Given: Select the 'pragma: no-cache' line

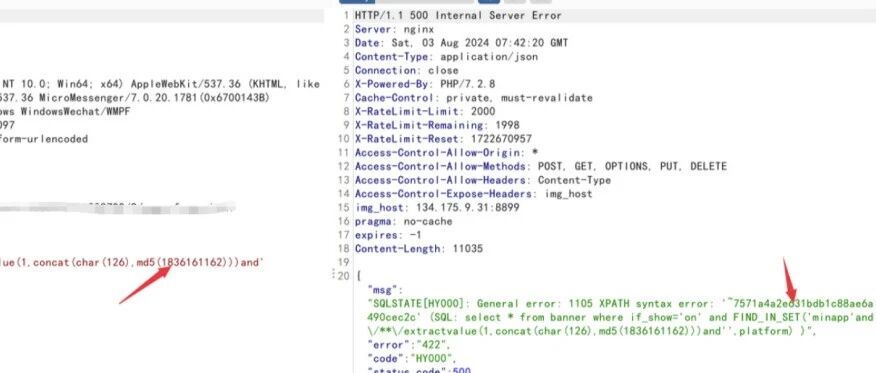Looking at the screenshot, I should pos(403,222).
